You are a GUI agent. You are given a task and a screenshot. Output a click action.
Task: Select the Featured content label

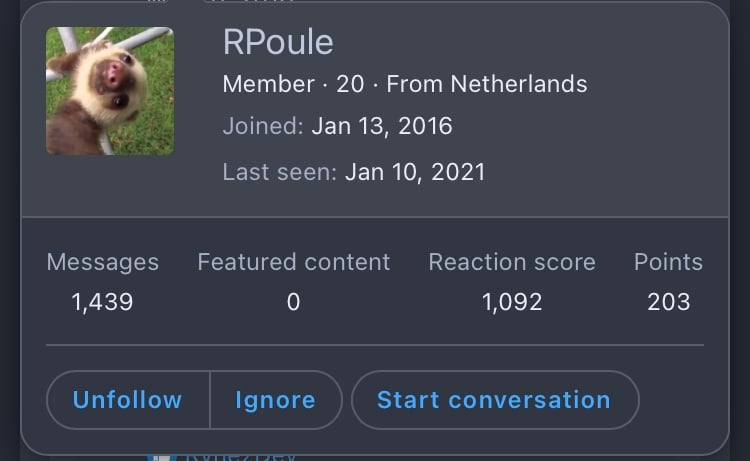(294, 262)
